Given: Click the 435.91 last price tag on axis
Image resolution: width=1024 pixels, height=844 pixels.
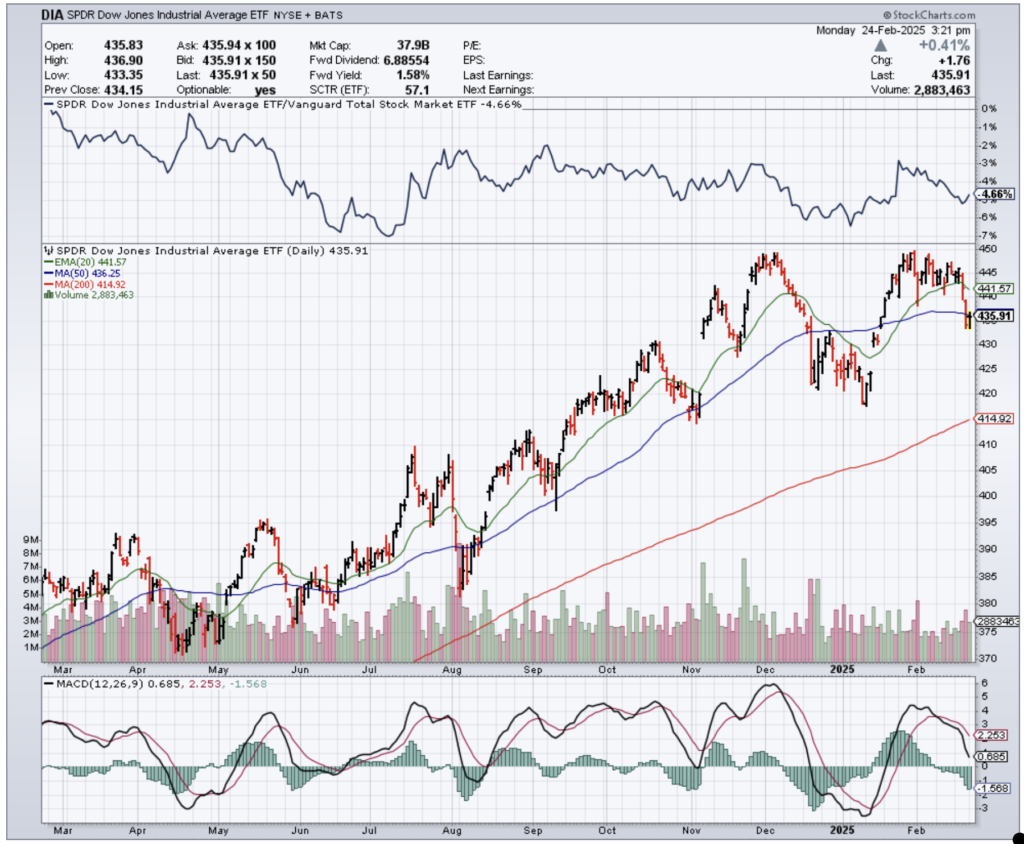Looking at the screenshot, I should coord(994,316).
